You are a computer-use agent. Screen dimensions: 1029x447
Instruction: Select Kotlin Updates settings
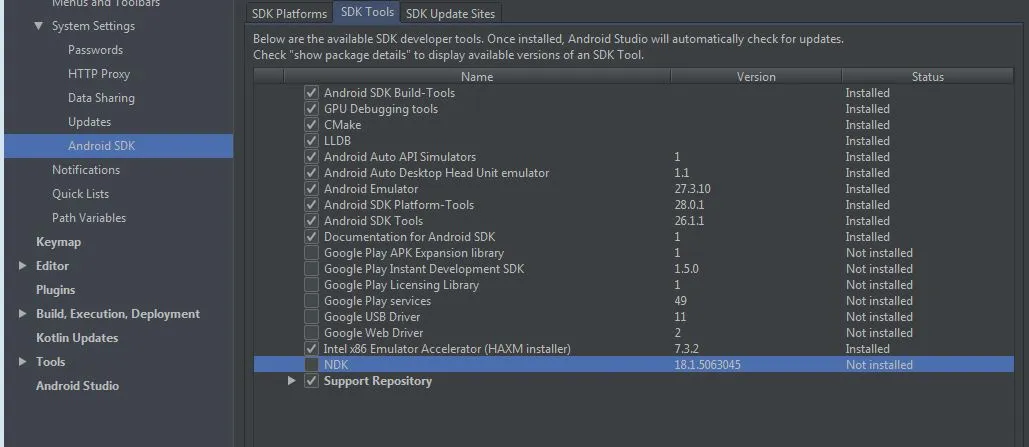77,337
